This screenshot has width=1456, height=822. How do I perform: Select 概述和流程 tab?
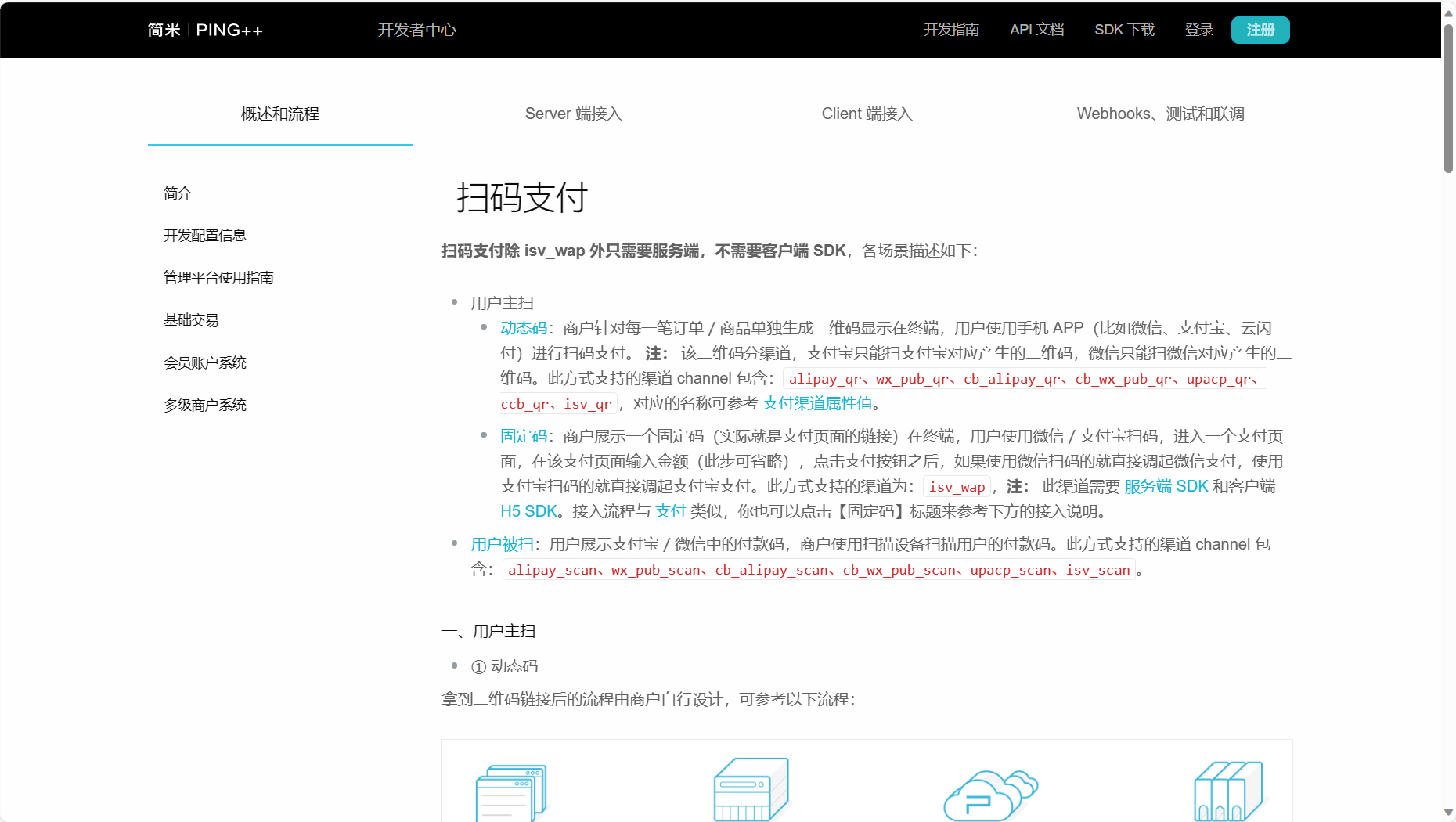click(x=279, y=114)
